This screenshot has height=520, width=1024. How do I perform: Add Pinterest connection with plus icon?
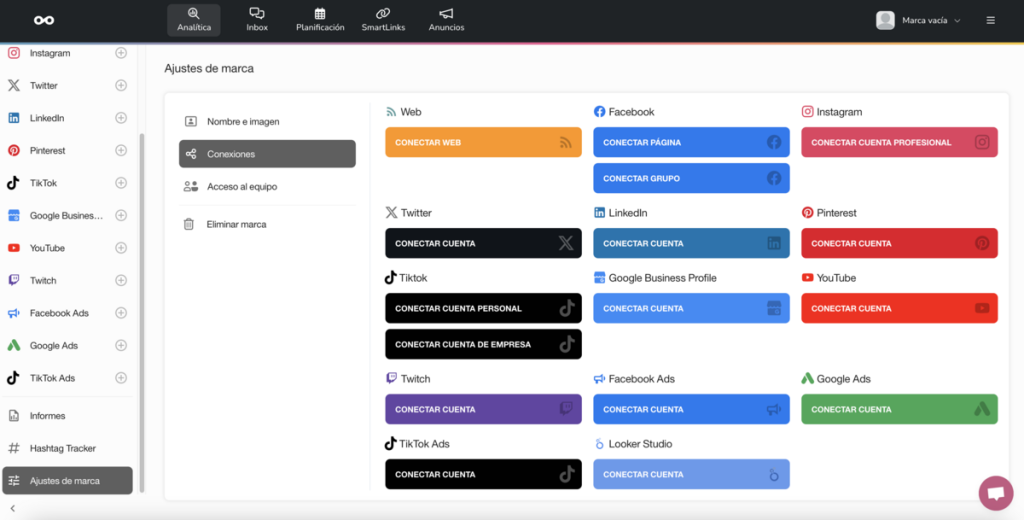coord(121,150)
